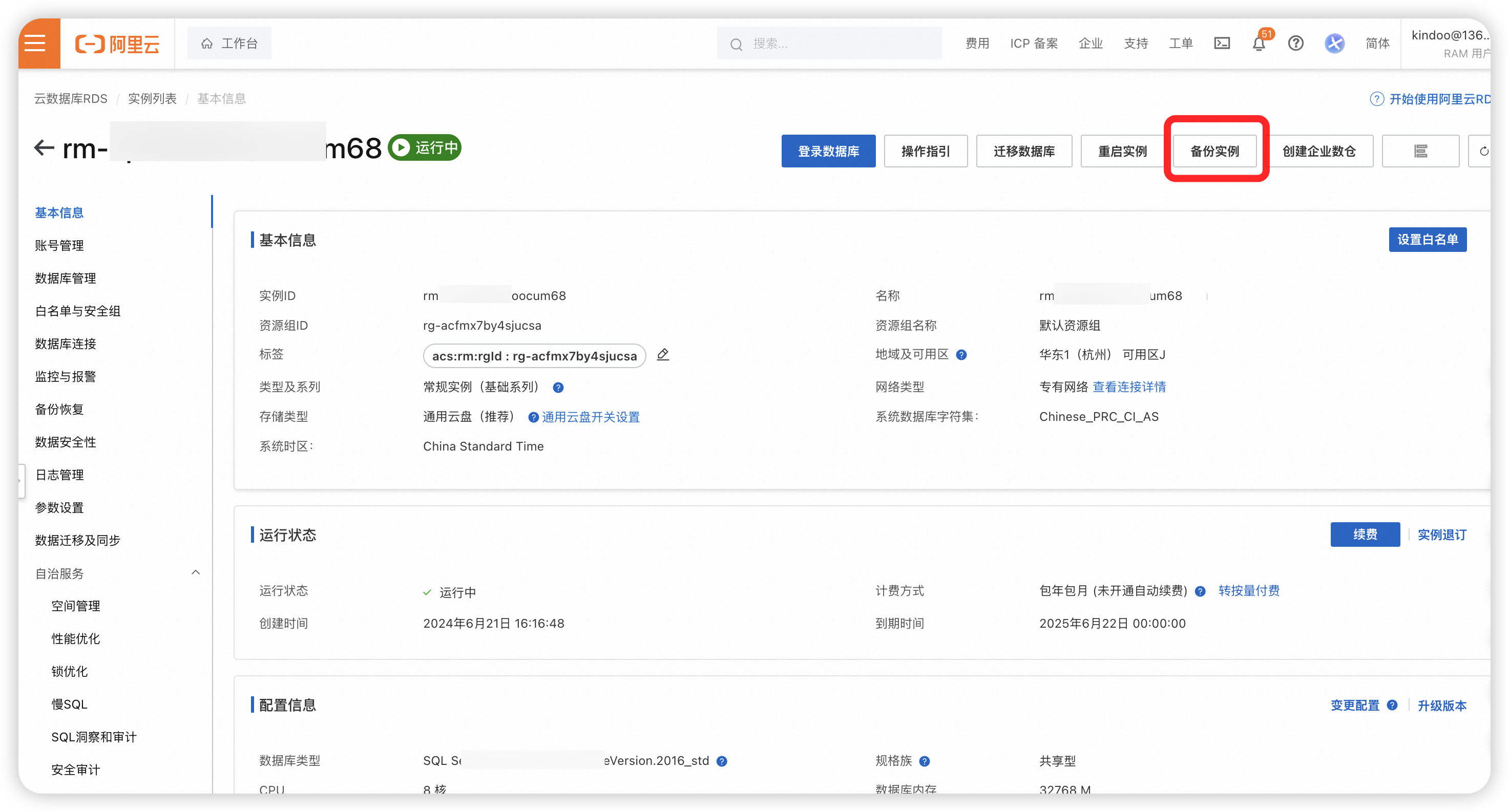Open 锁优化 under 自治服务
The height and width of the screenshot is (812, 1509).
[69, 672]
